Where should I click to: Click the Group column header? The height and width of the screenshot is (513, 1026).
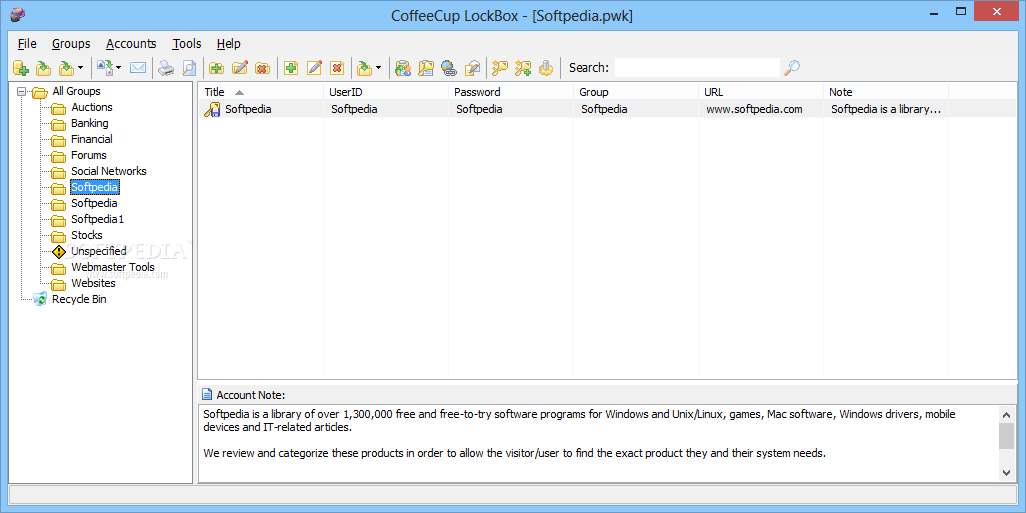click(636, 92)
